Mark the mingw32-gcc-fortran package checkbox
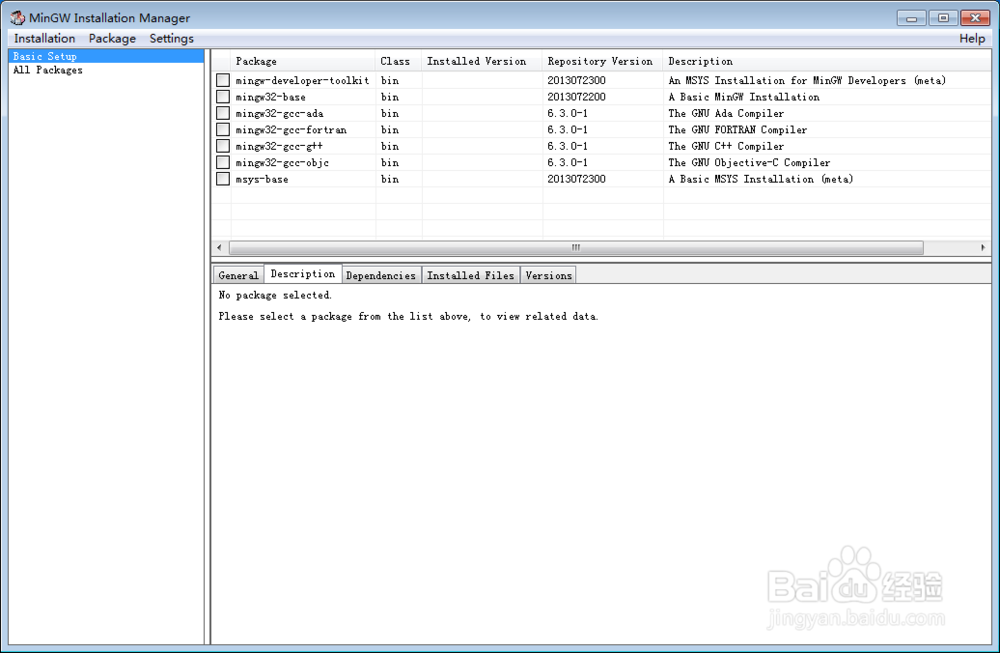This screenshot has height=653, width=1000. point(223,129)
